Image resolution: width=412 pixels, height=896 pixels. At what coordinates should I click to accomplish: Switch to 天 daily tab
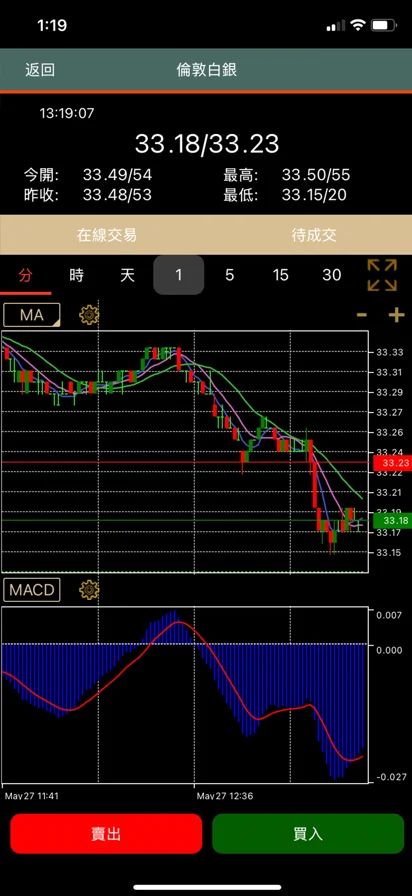click(x=127, y=275)
